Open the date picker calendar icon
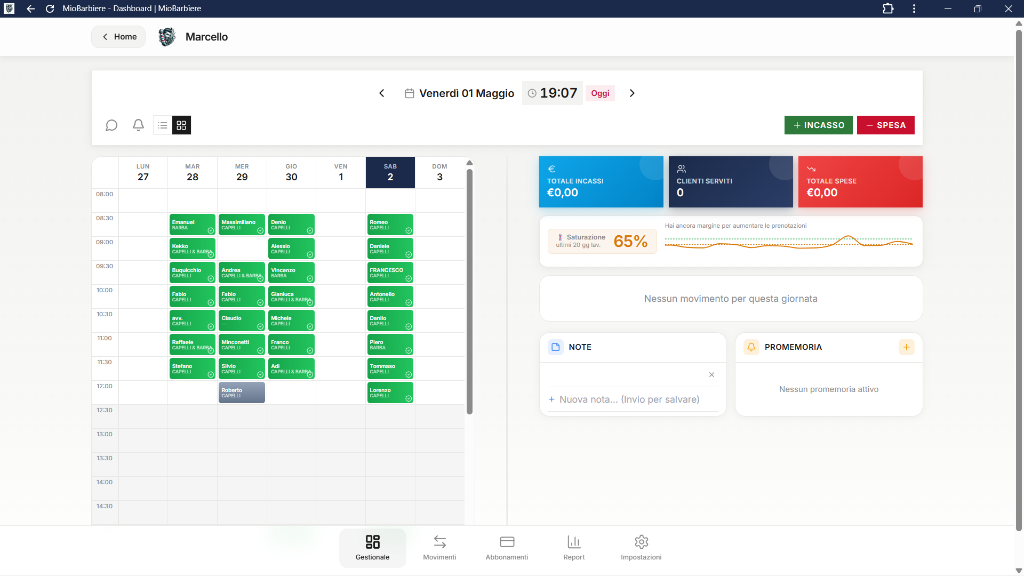The image size is (1024, 576). coord(409,93)
